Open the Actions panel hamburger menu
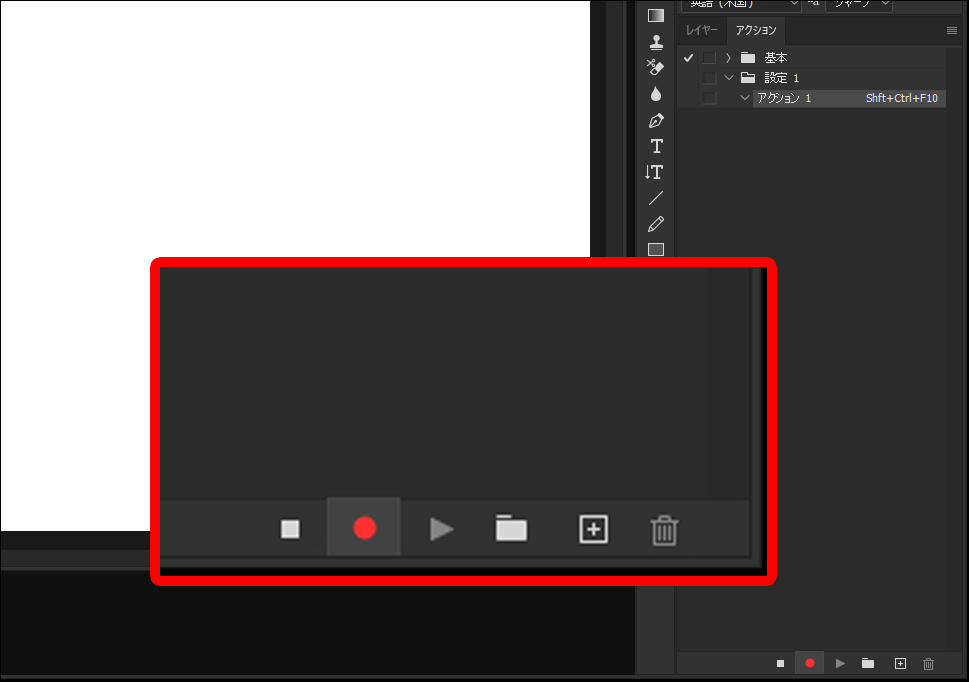Image resolution: width=969 pixels, height=682 pixels. pos(951,30)
